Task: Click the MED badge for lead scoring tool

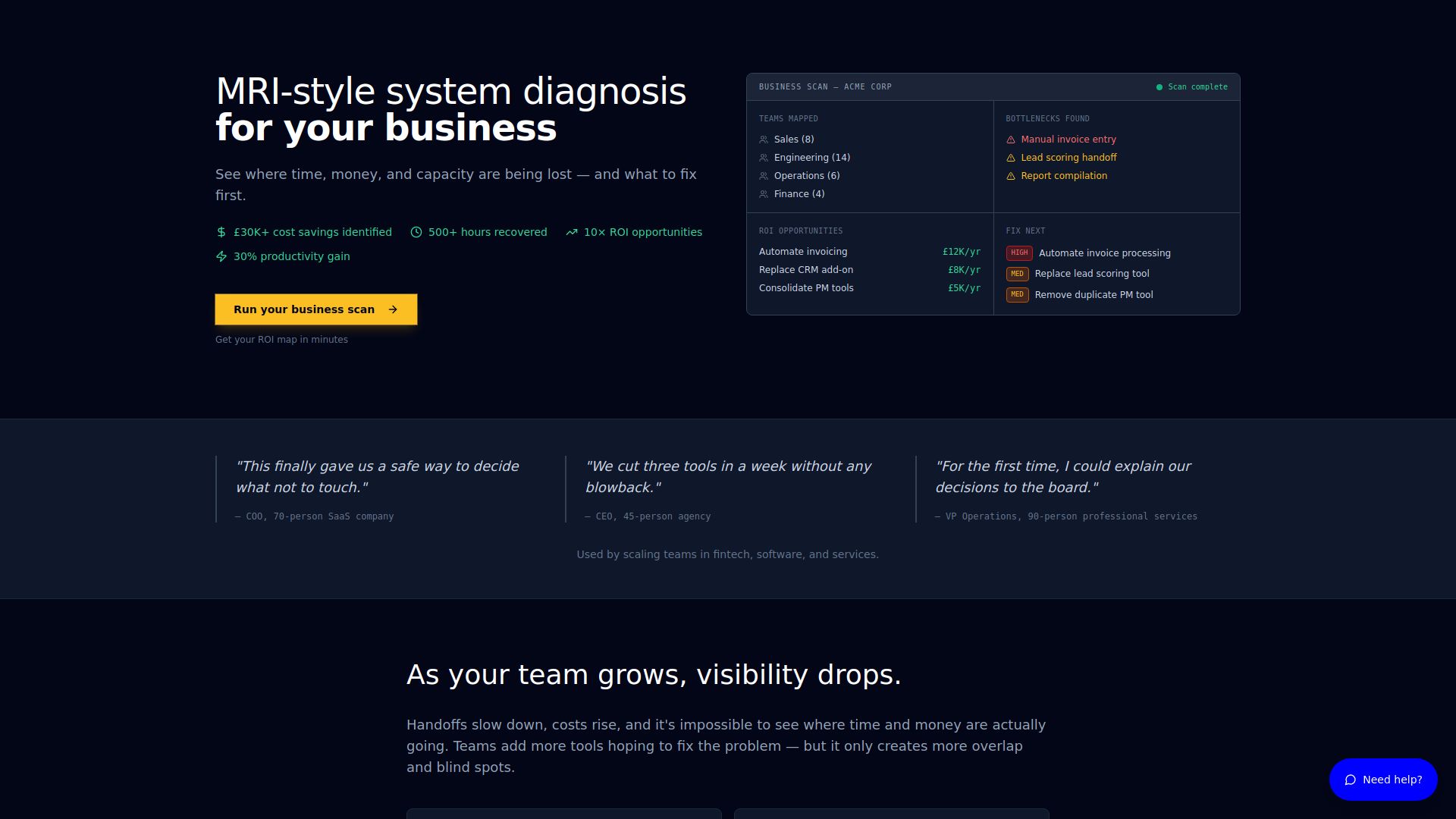Action: pyautogui.click(x=1018, y=274)
